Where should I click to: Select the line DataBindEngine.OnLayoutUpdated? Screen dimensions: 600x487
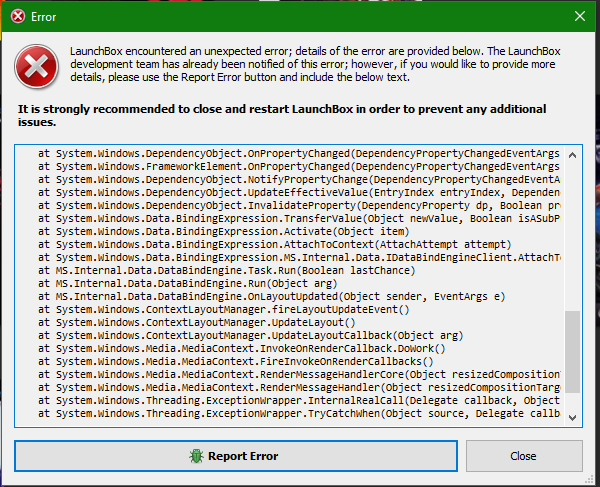pyautogui.click(x=272, y=296)
